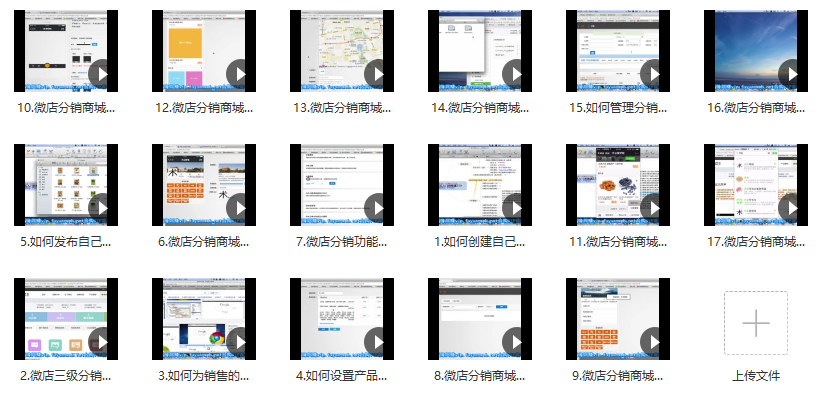Play the 16.微店分销商城 sky video
Viewport: 825px width, 397px height.
(x=791, y=74)
